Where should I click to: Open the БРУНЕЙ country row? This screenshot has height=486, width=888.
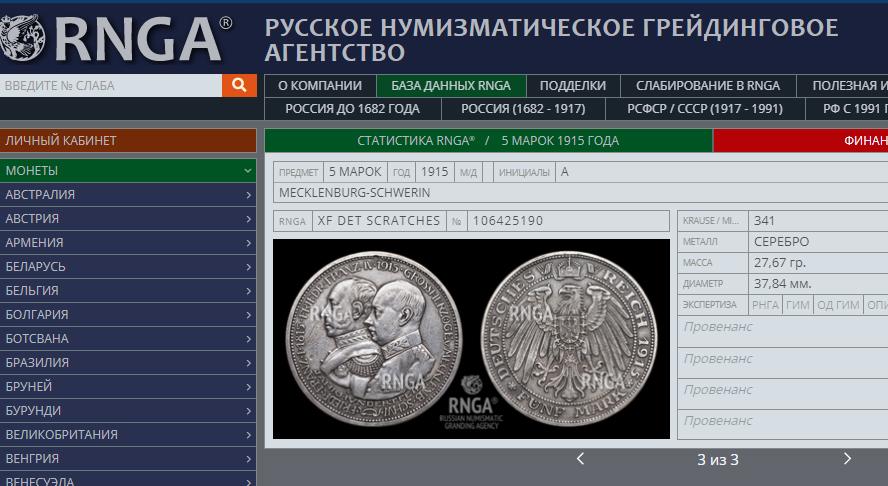pos(128,387)
